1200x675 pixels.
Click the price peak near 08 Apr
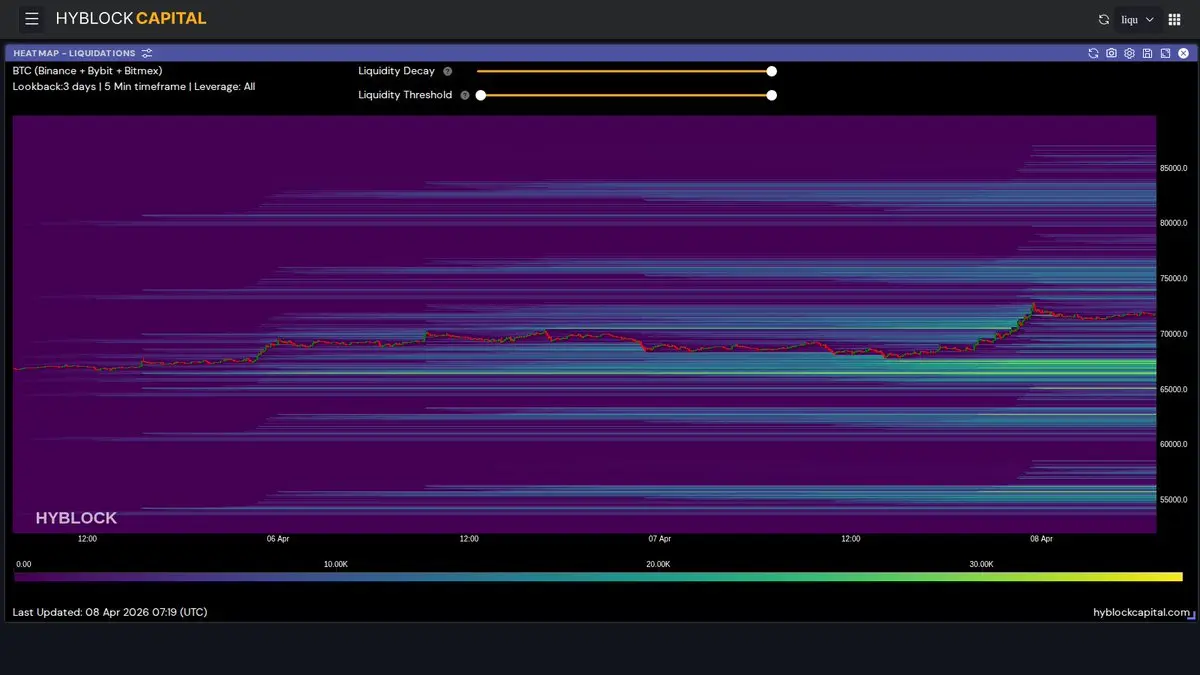pyautogui.click(x=1033, y=305)
